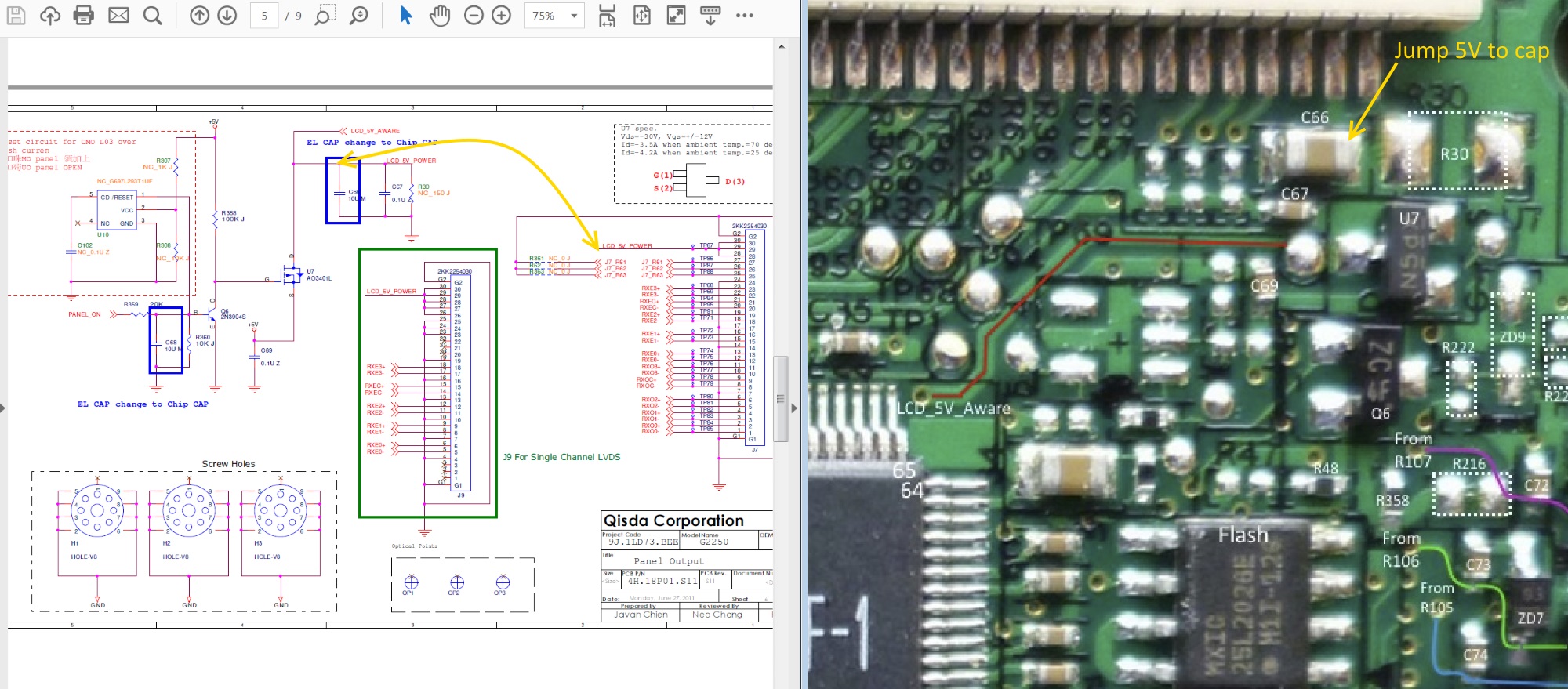Screen dimensions: 1568x689
Task: Zoom in with the plus button
Action: tap(501, 16)
